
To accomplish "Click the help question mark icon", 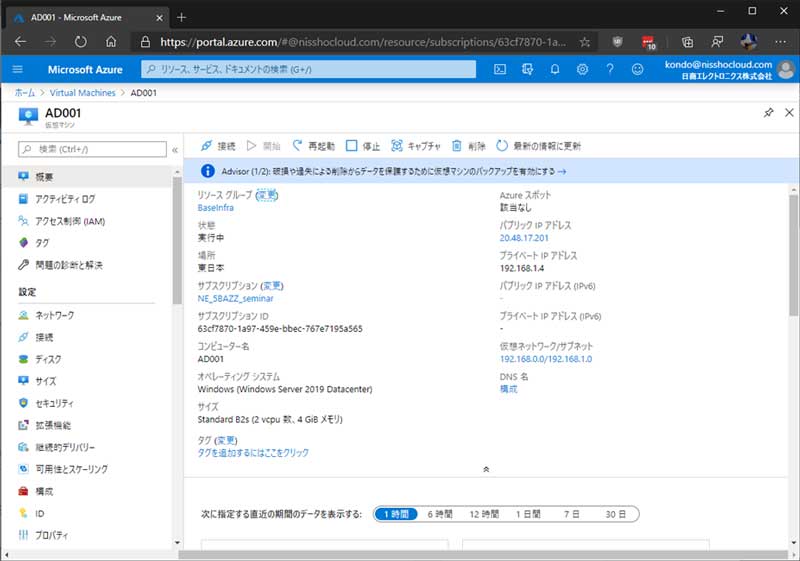I will [x=609, y=69].
